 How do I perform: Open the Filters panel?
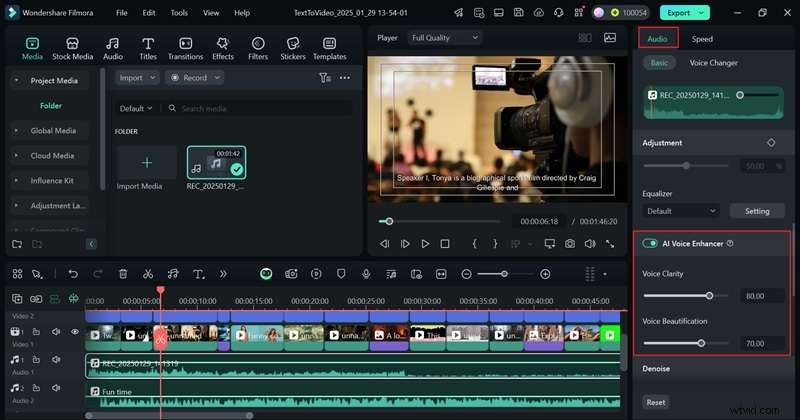[x=258, y=49]
